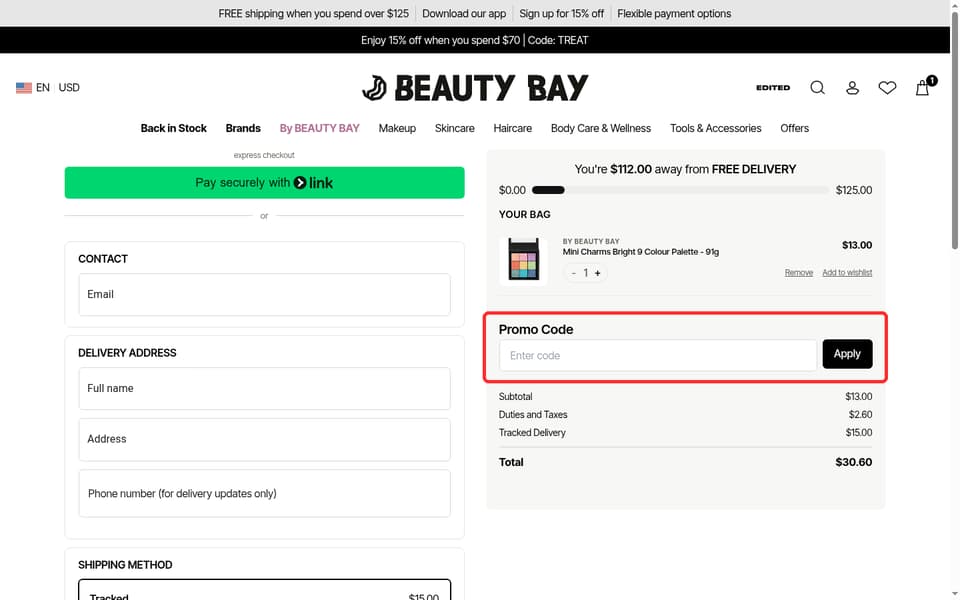The width and height of the screenshot is (960, 600).
Task: Click the free delivery progress bar
Action: click(x=680, y=190)
